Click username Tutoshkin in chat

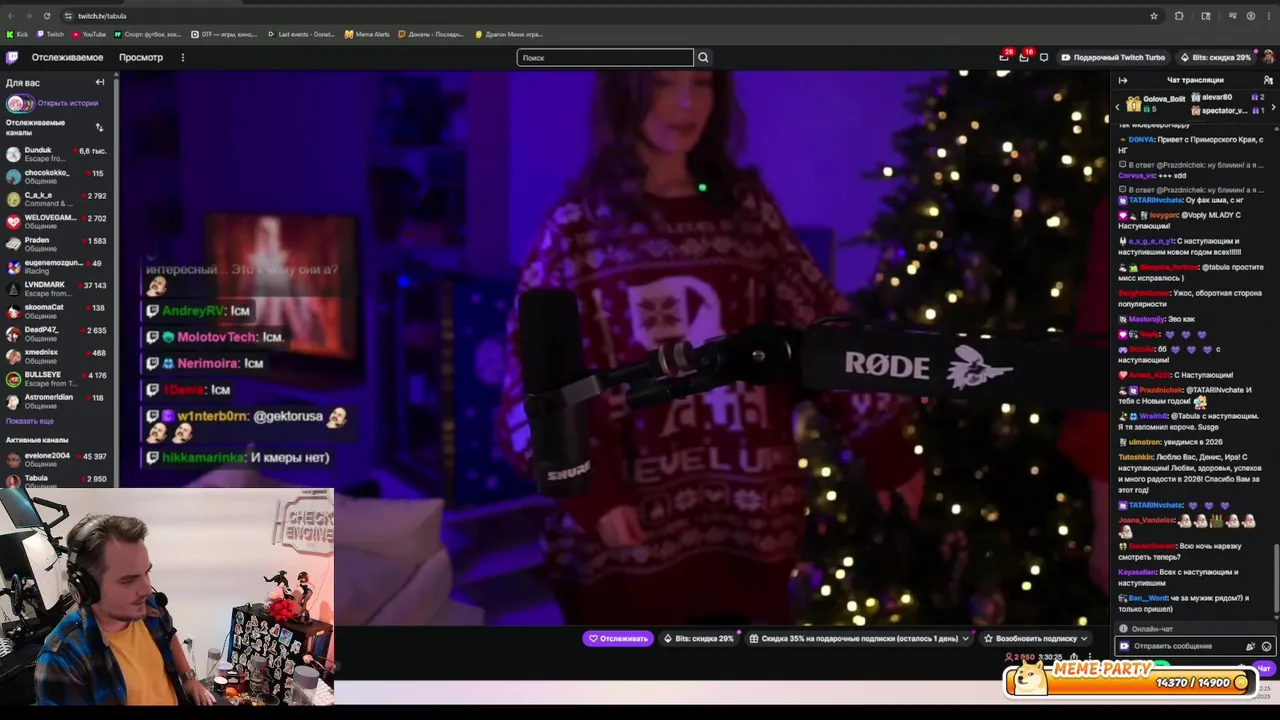coord(1136,457)
